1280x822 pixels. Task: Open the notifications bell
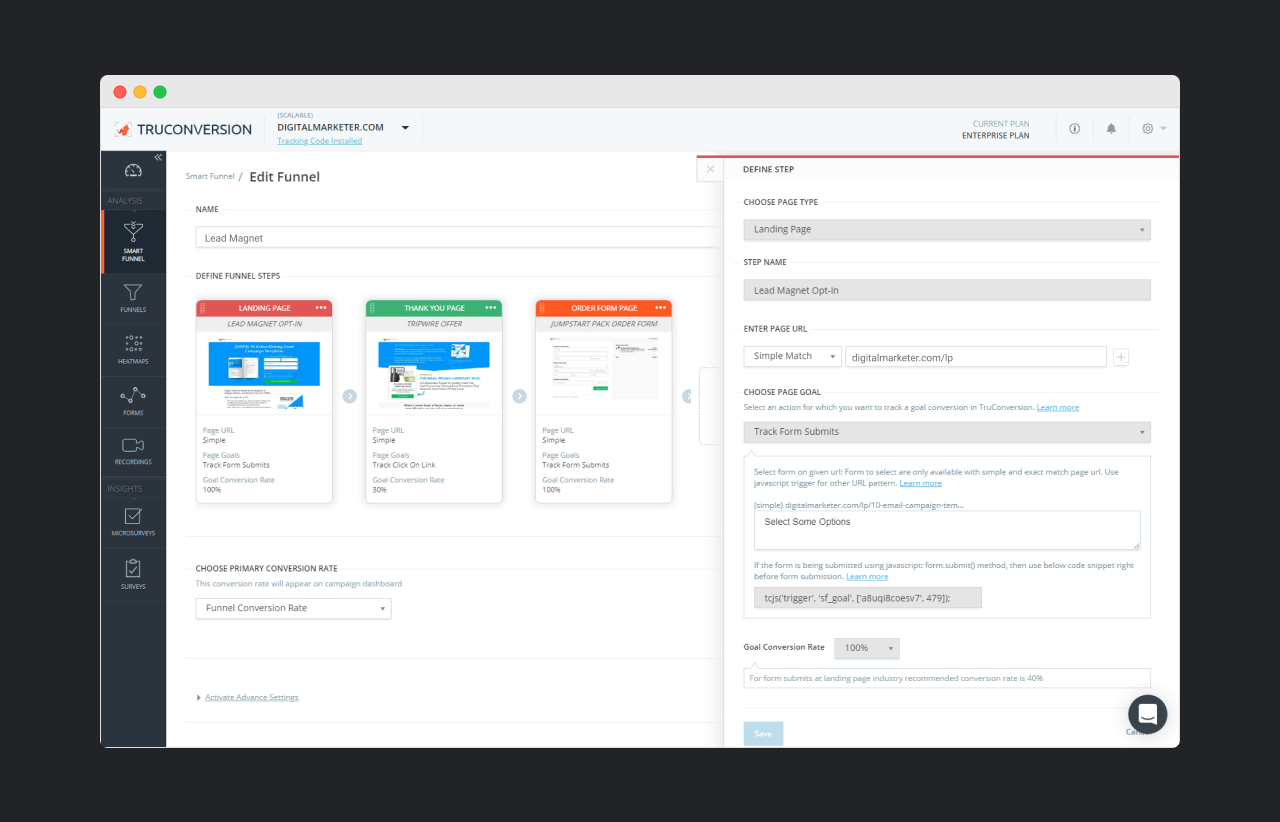click(x=1111, y=129)
